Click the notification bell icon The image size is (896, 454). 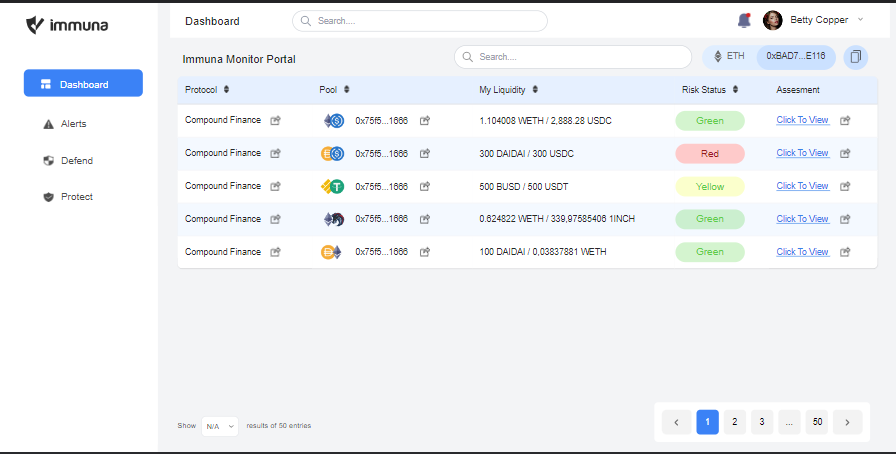click(x=744, y=21)
